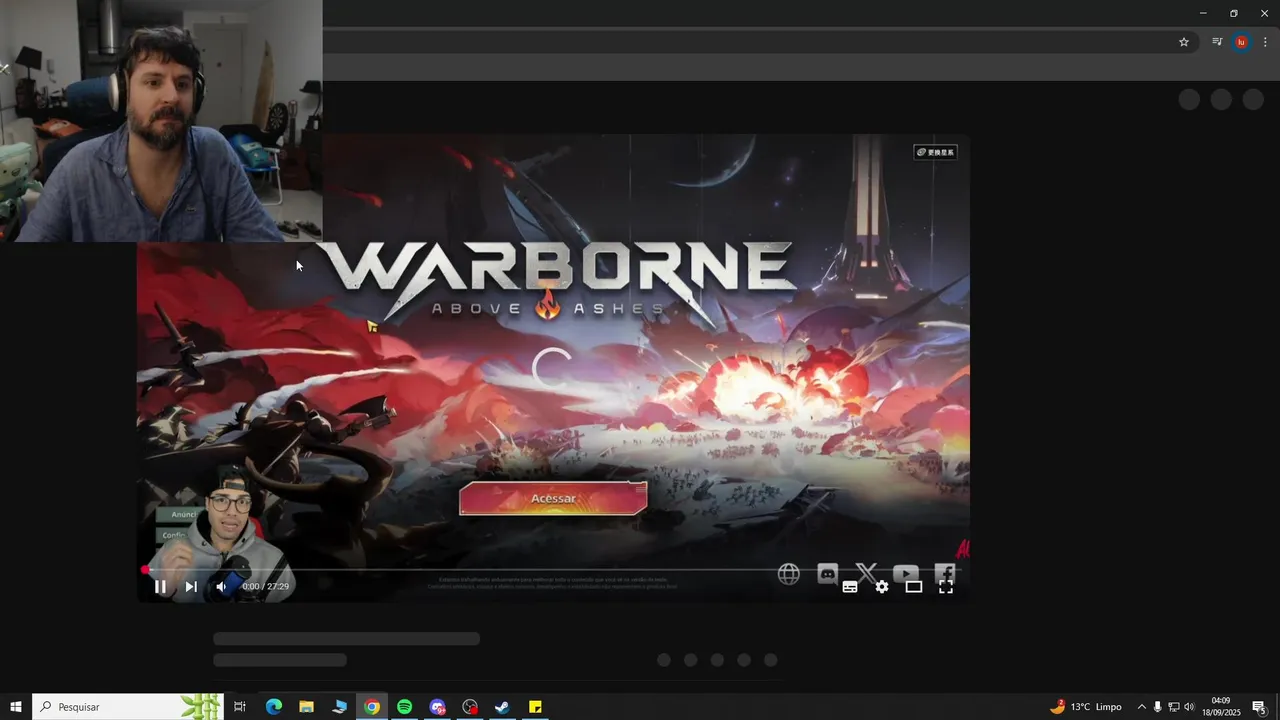Open File Explorer from taskbar
The height and width of the screenshot is (720, 1280).
pos(306,707)
